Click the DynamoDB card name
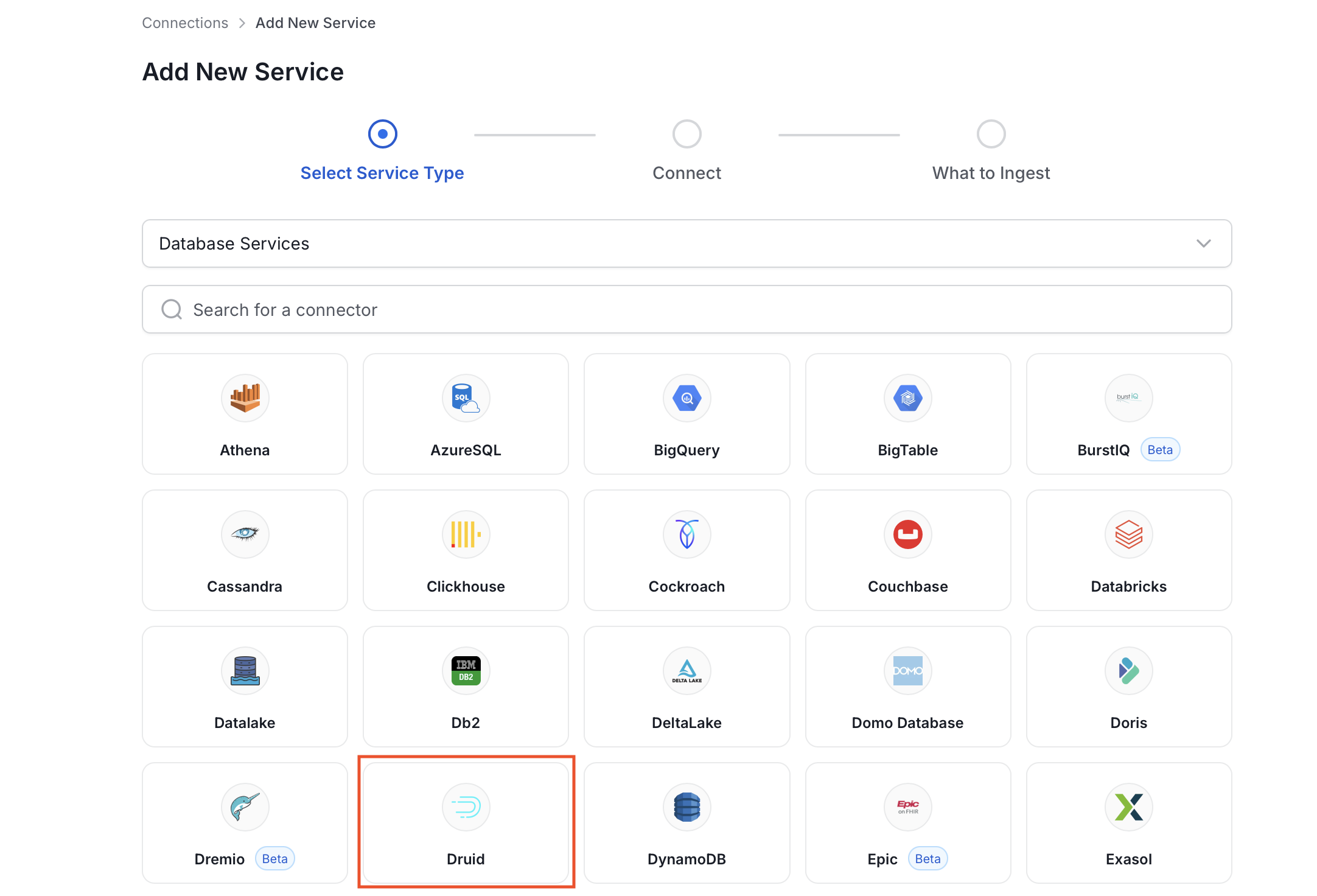The image size is (1317, 896). 687,859
